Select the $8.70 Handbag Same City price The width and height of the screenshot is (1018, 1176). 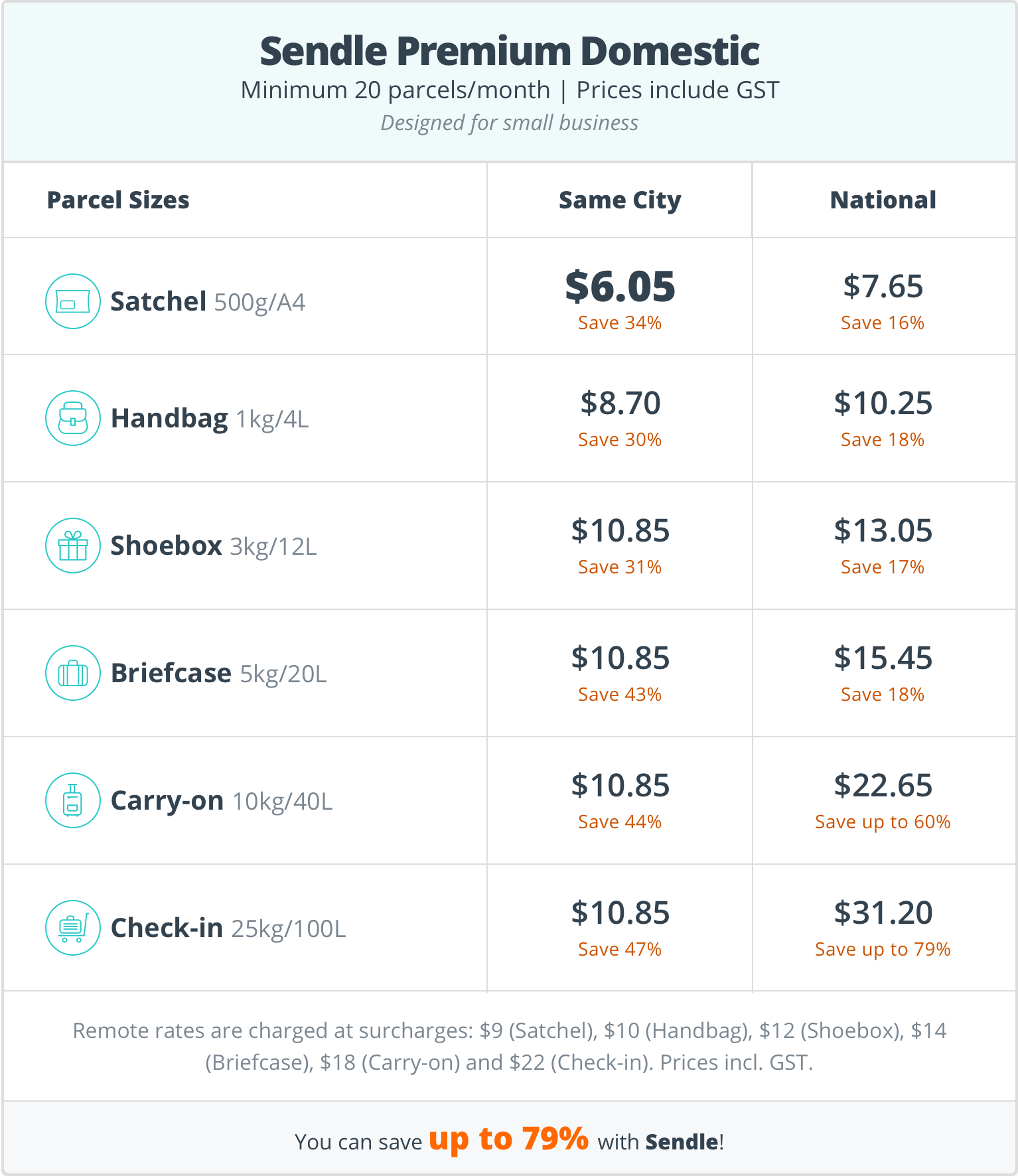point(620,404)
